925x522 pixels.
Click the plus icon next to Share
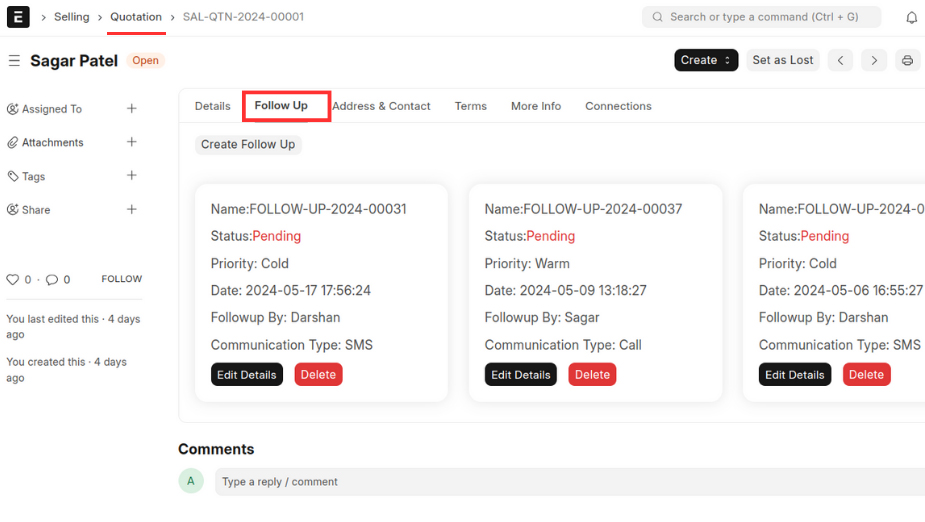[x=131, y=210]
